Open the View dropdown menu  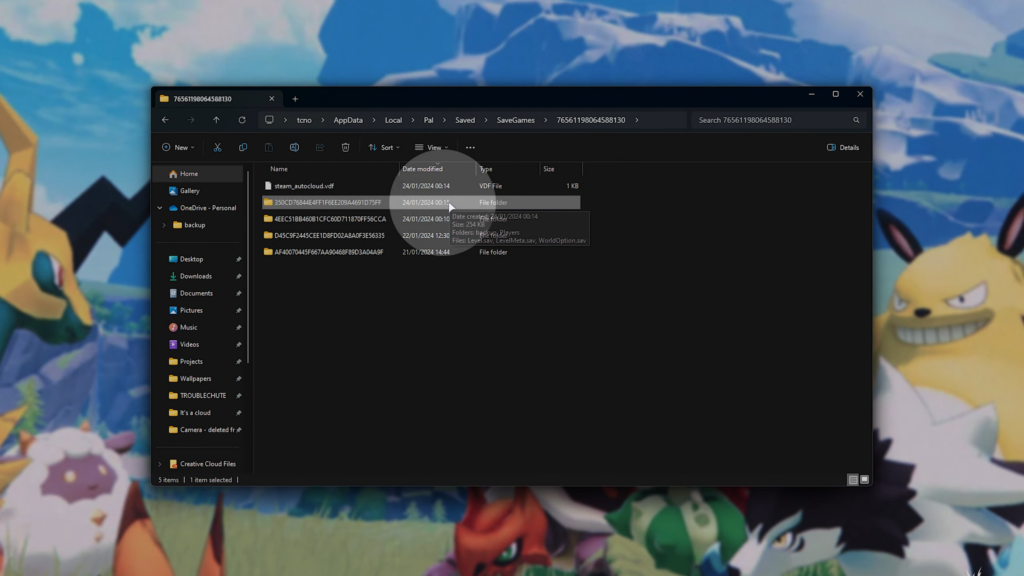point(432,148)
